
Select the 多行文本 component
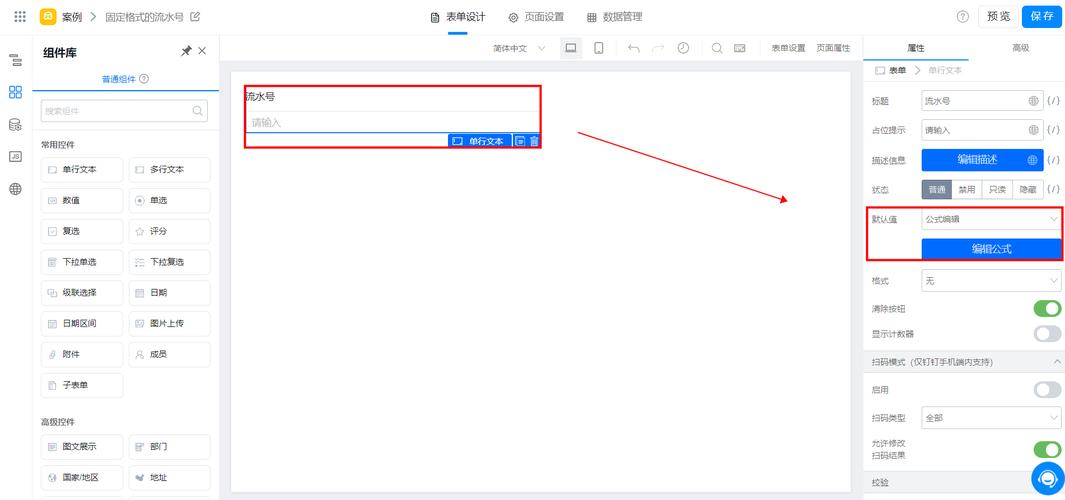170,170
